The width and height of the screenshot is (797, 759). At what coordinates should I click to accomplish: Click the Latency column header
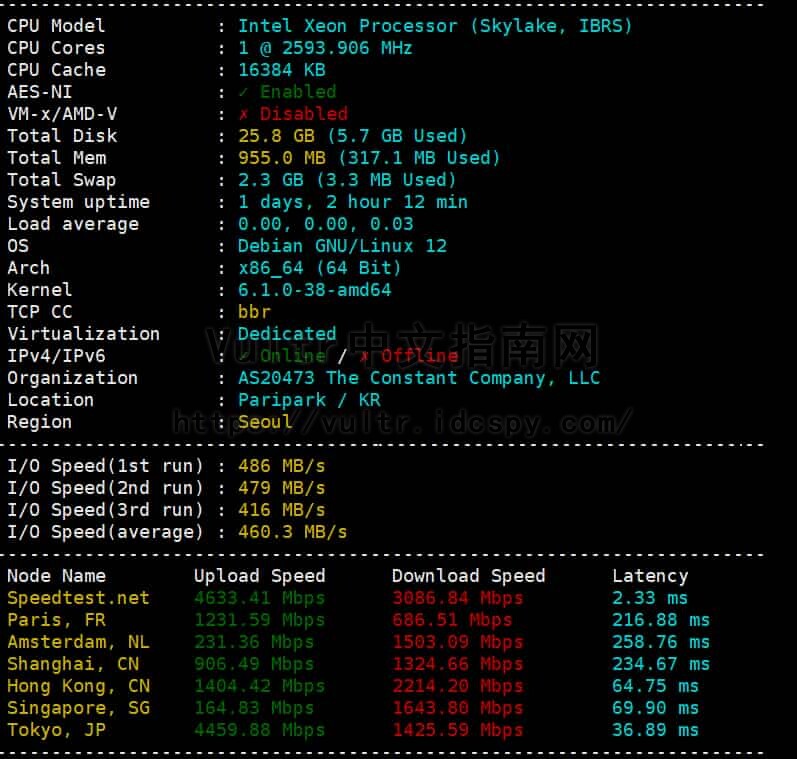point(650,576)
